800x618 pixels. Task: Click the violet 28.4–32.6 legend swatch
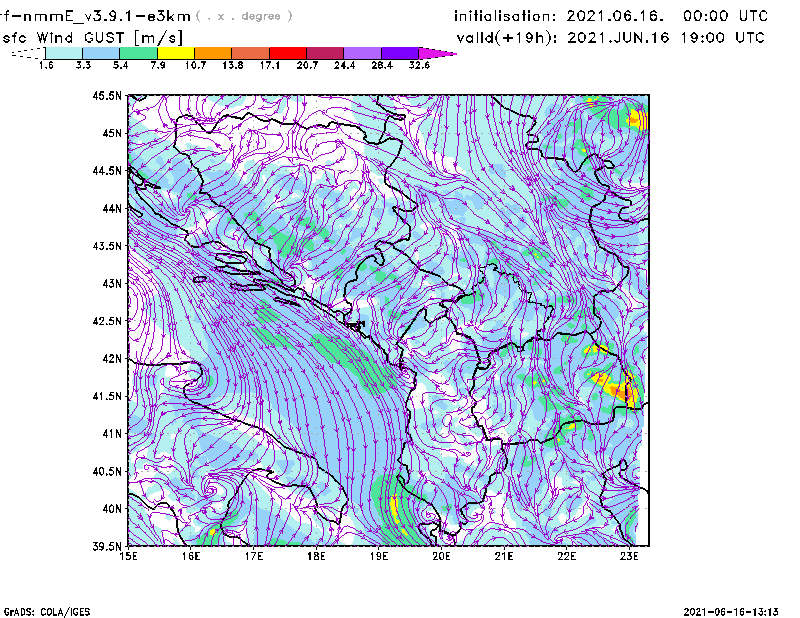point(400,53)
